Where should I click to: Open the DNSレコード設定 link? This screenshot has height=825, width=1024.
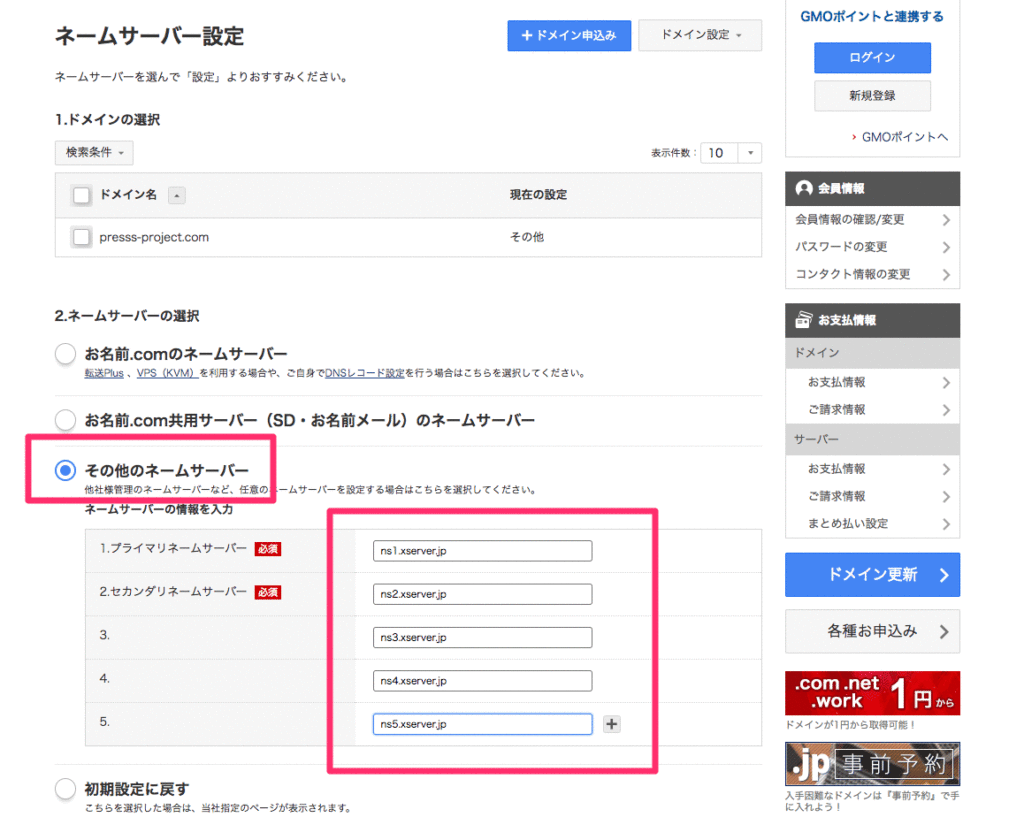(x=364, y=374)
